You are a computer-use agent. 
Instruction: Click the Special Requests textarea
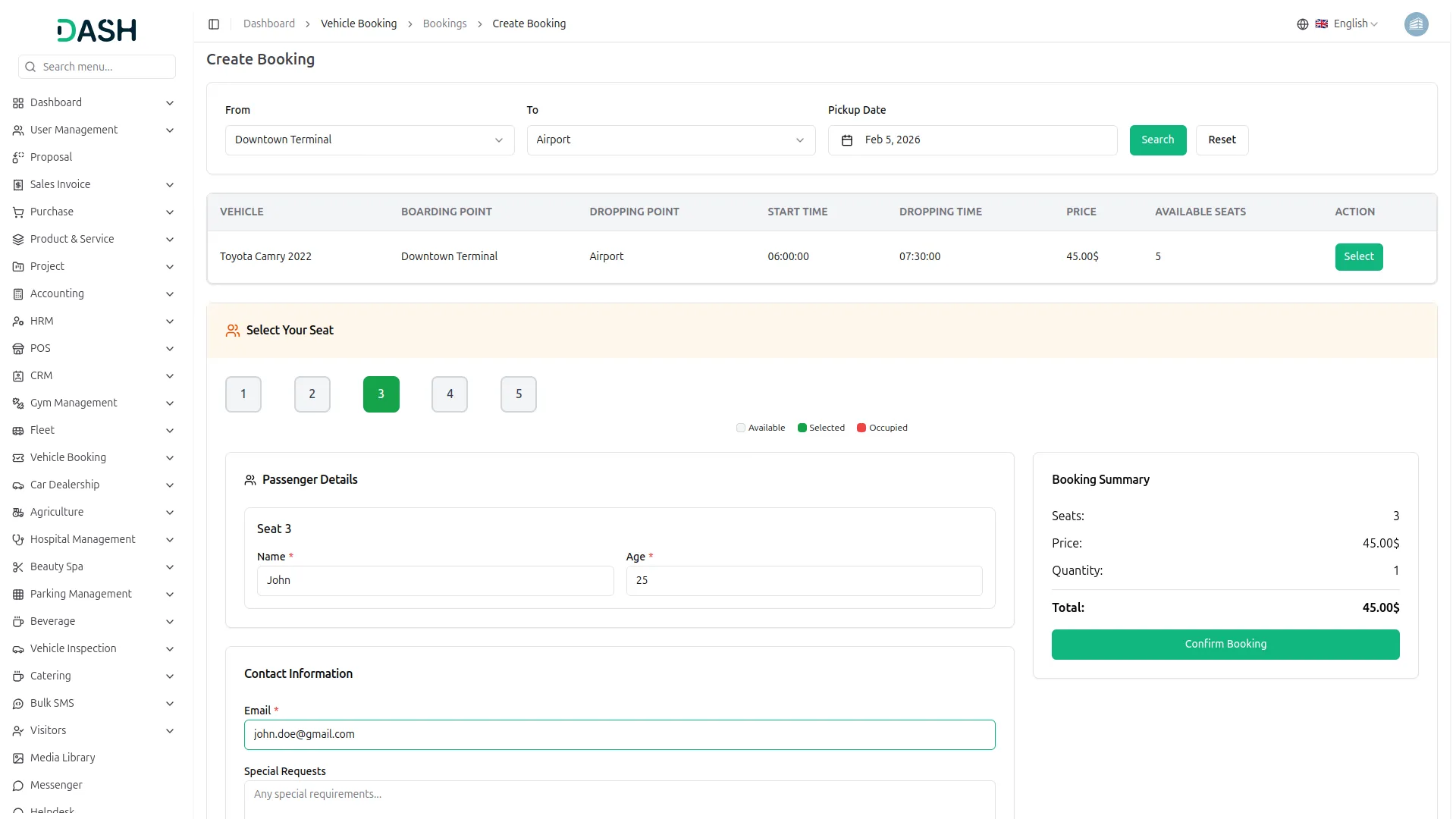[620, 800]
